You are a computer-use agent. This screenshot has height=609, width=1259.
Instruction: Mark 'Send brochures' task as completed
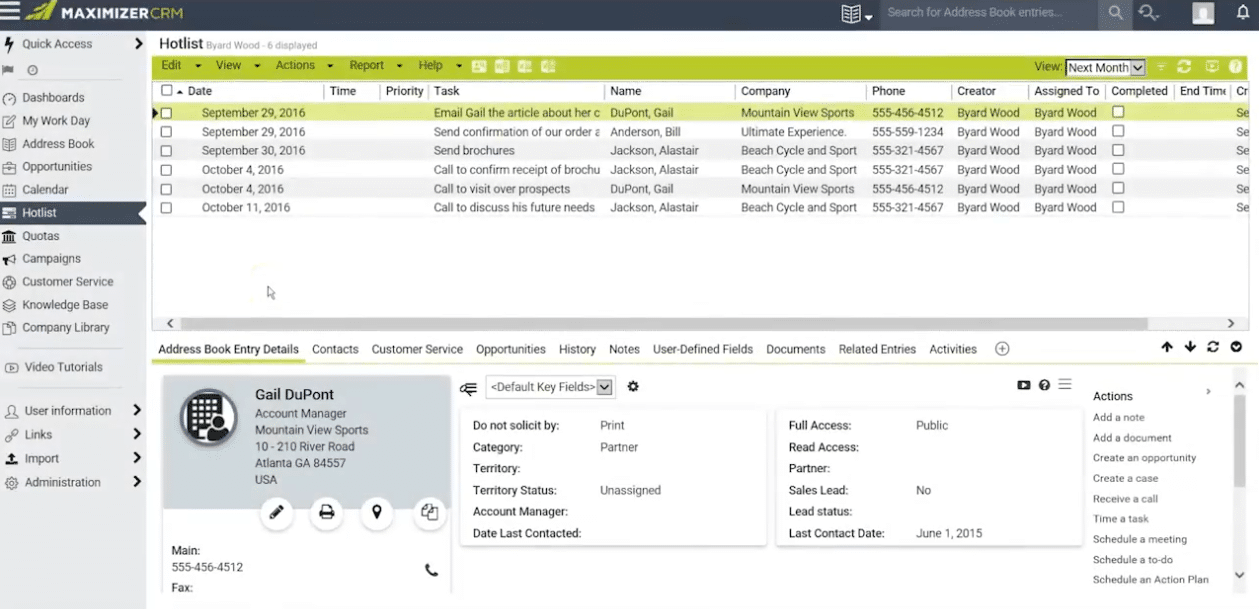1118,150
